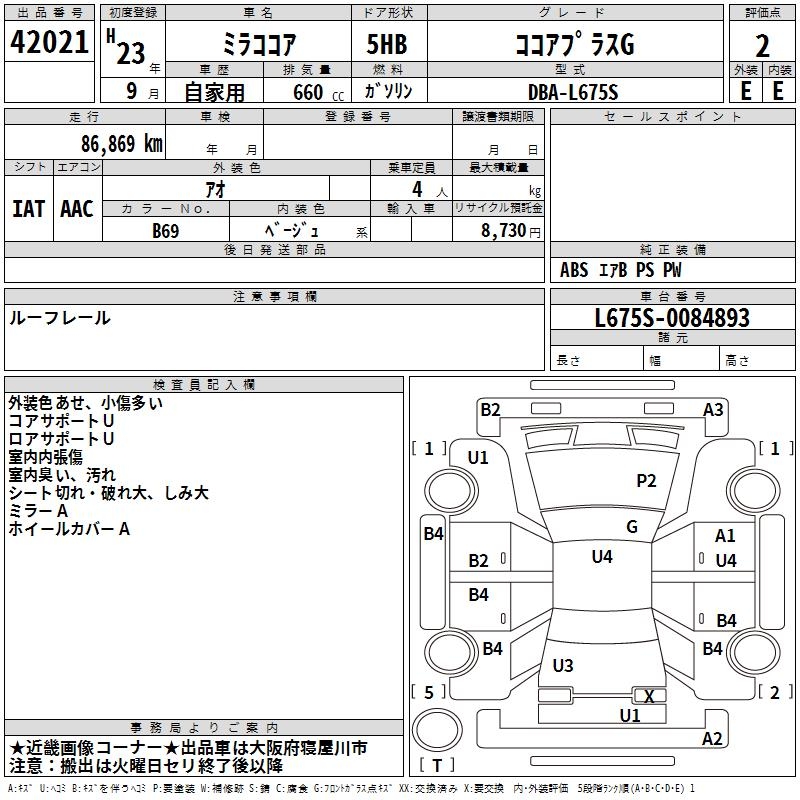The image size is (800, 800).
Task: Click the color number B69
Action: 166,231
